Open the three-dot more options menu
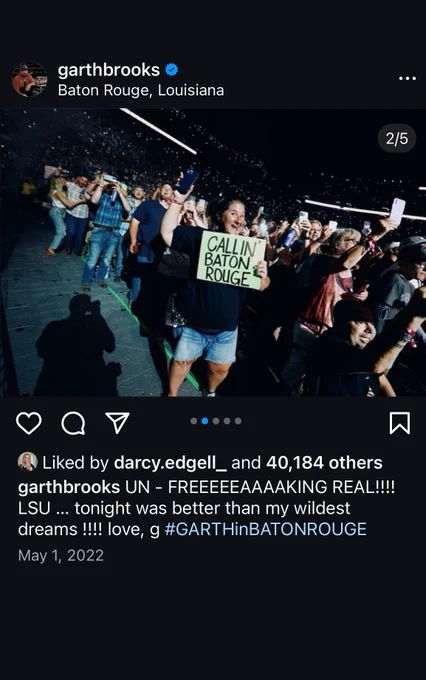Image resolution: width=426 pixels, height=680 pixels. (x=407, y=78)
